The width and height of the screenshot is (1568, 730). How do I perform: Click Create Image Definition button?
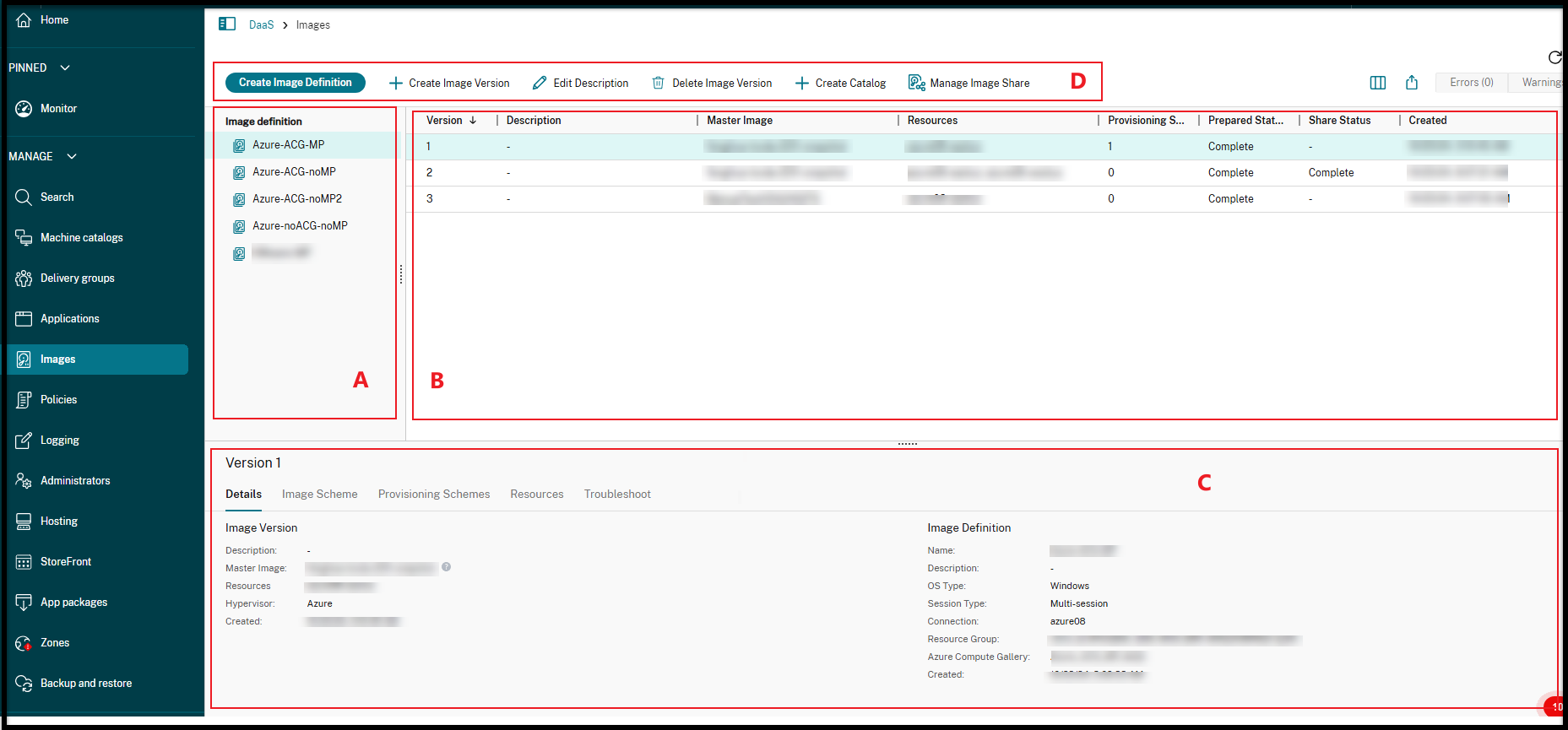296,82
